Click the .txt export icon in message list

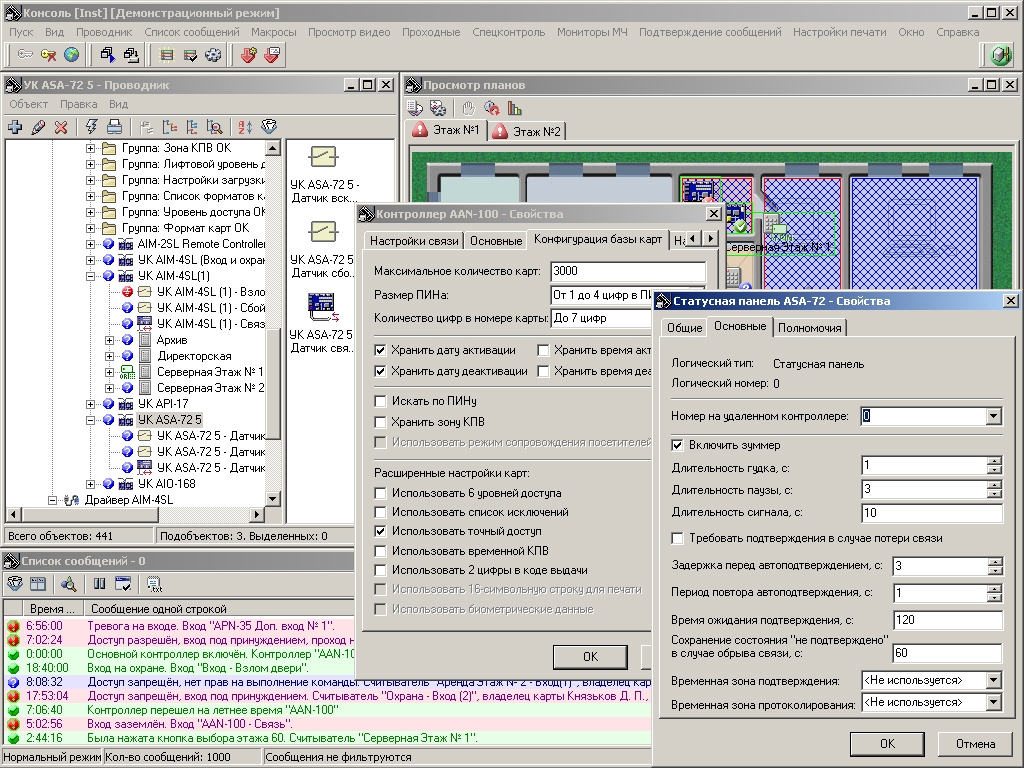[154, 584]
